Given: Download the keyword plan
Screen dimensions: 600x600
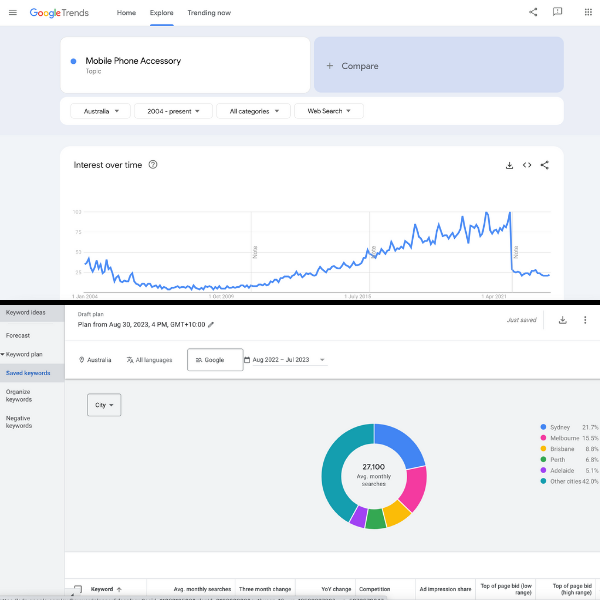Looking at the screenshot, I should [562, 320].
